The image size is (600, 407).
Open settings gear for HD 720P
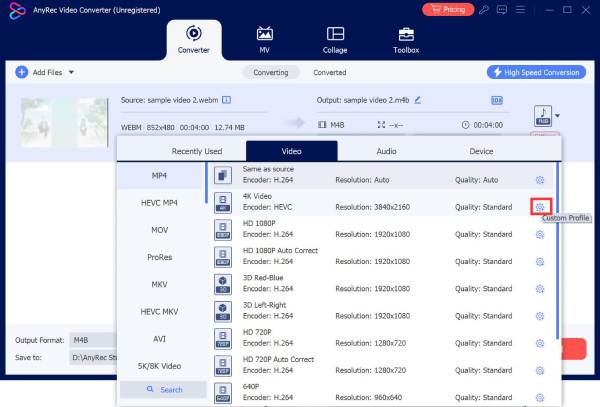540,343
